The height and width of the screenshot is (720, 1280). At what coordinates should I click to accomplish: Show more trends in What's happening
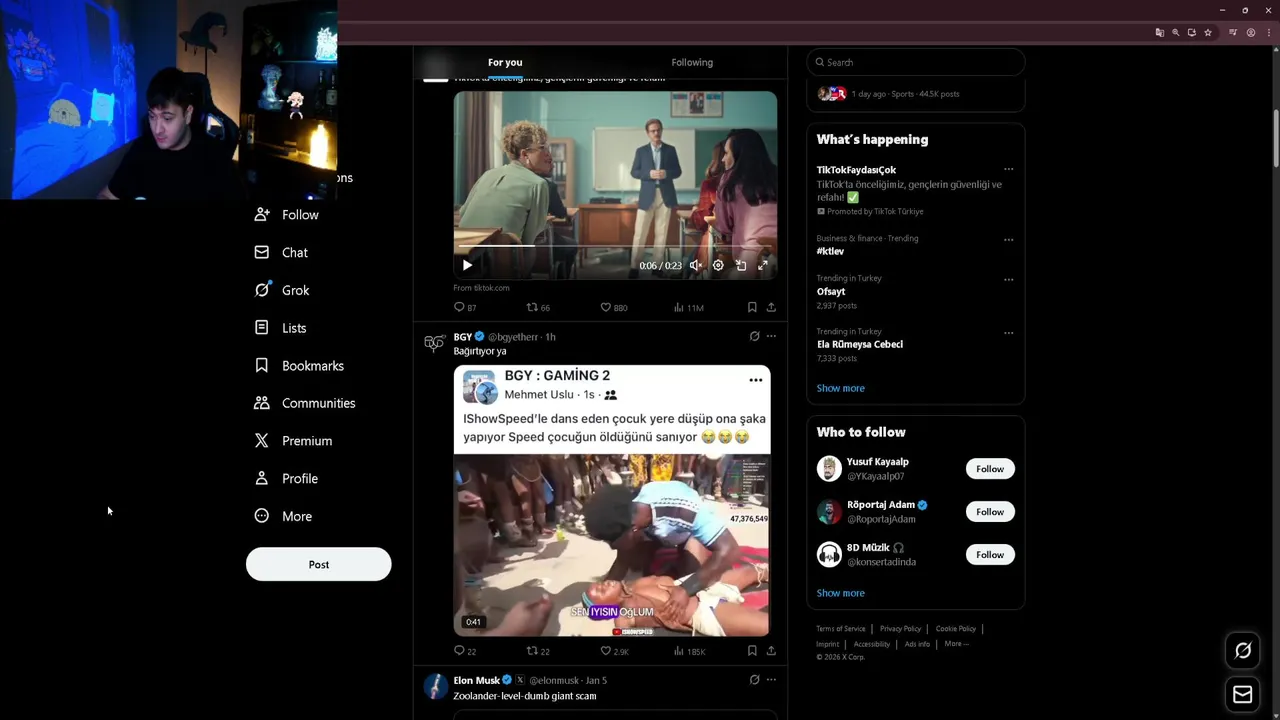pos(840,388)
